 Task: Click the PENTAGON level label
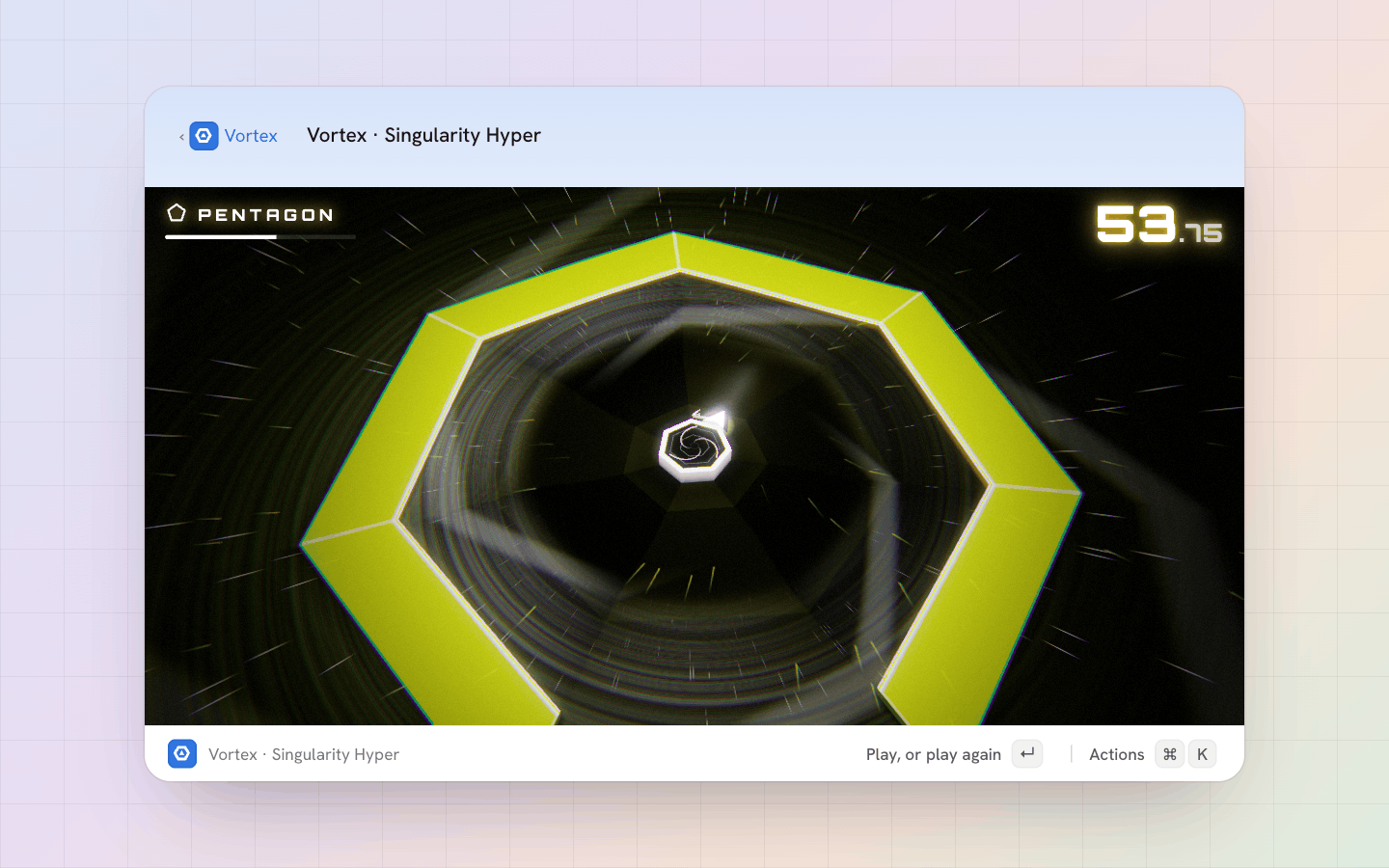[265, 215]
